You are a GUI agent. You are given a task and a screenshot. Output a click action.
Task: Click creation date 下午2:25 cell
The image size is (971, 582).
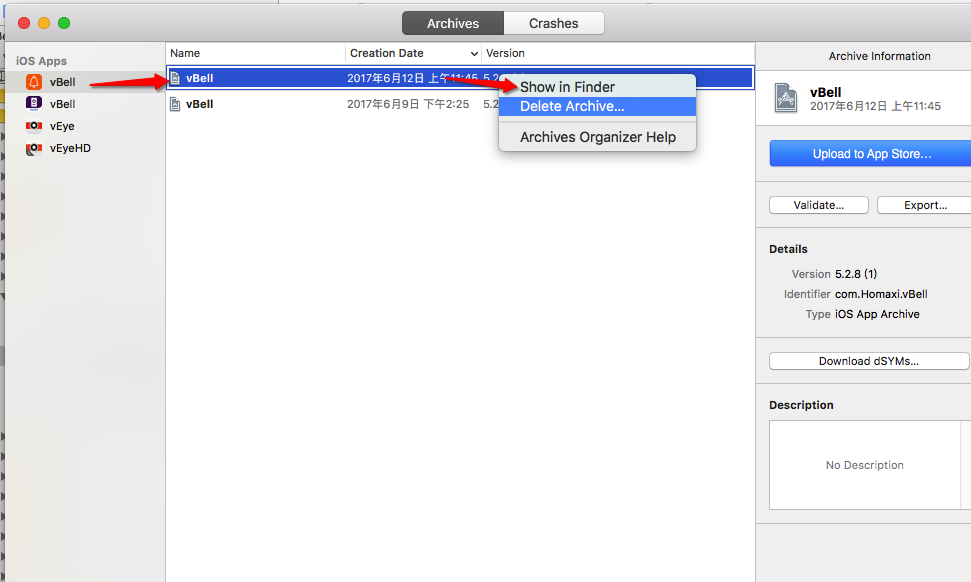(x=408, y=104)
